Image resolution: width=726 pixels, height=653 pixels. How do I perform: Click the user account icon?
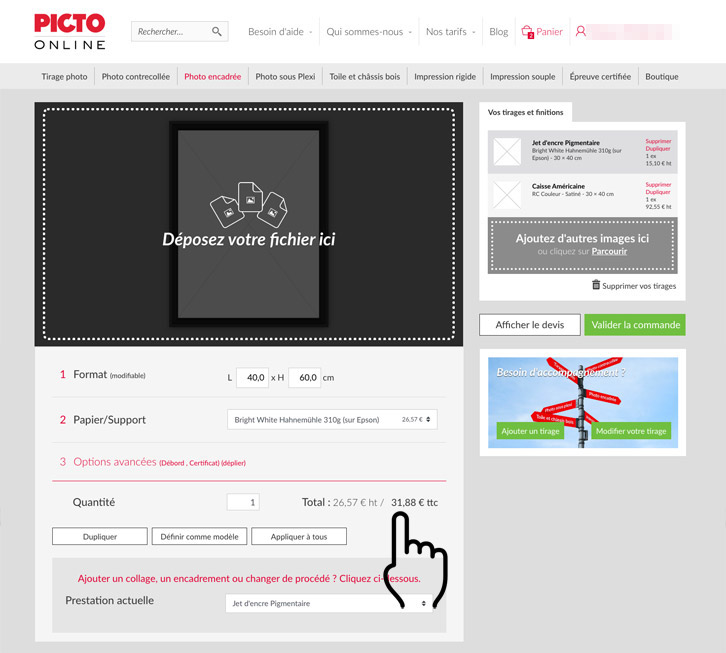point(581,32)
